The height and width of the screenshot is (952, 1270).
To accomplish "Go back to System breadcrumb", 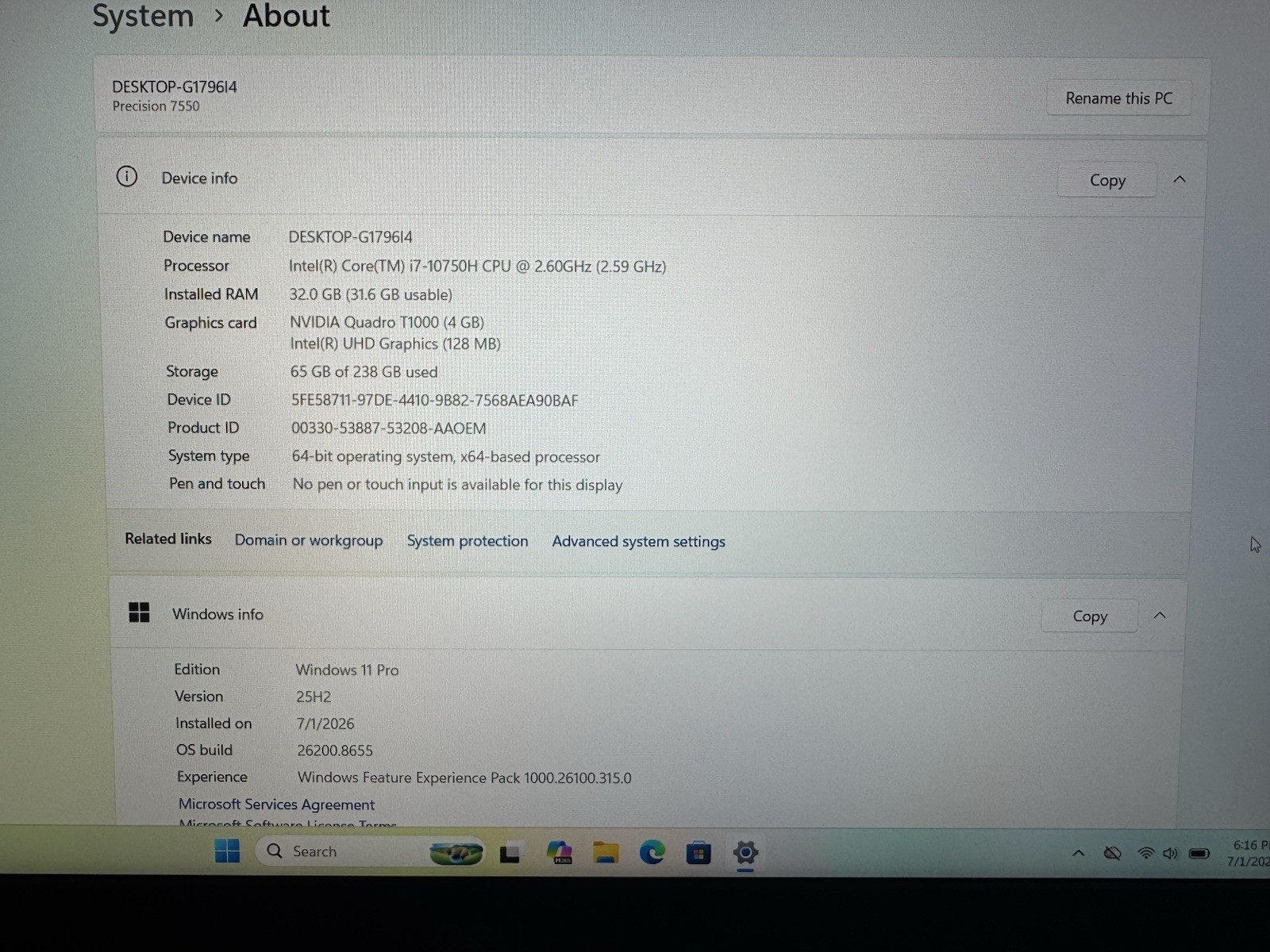I will pyautogui.click(x=143, y=16).
